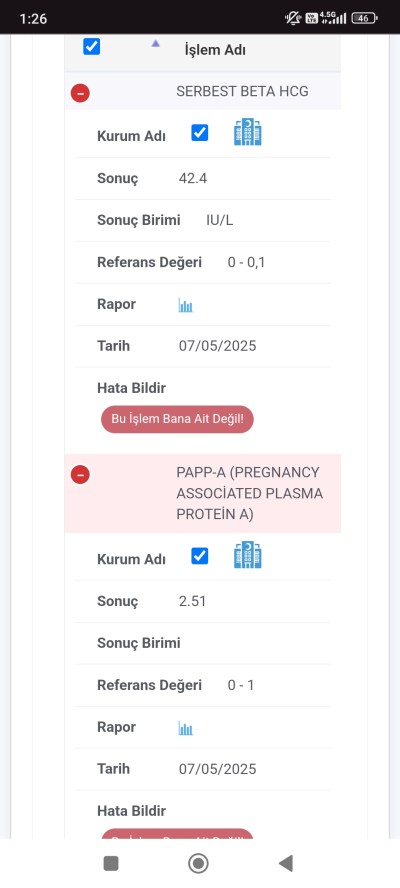Toggle the select-all checkbox in header
This screenshot has width=400, height=888.
(92, 46)
